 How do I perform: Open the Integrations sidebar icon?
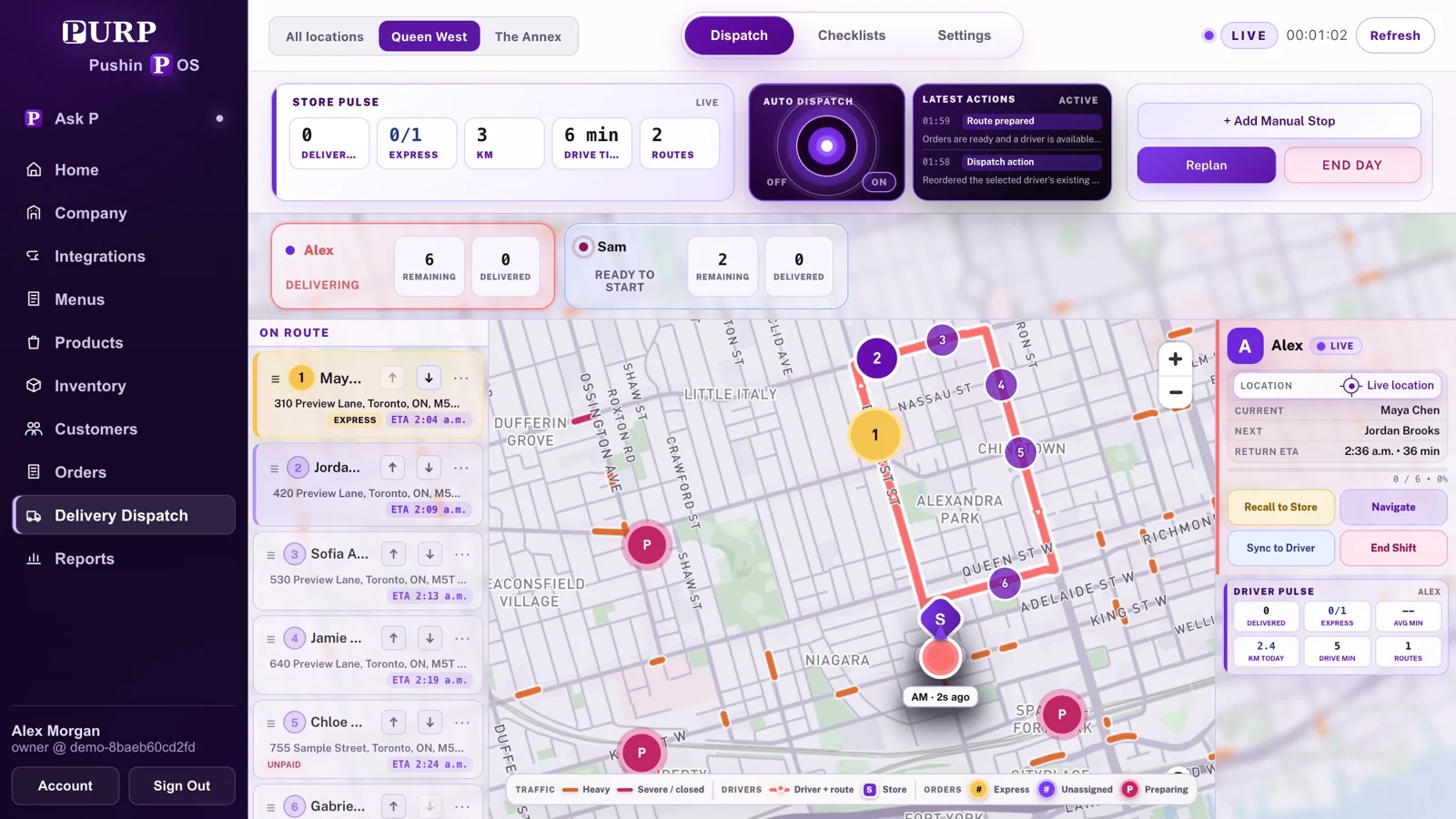(34, 256)
